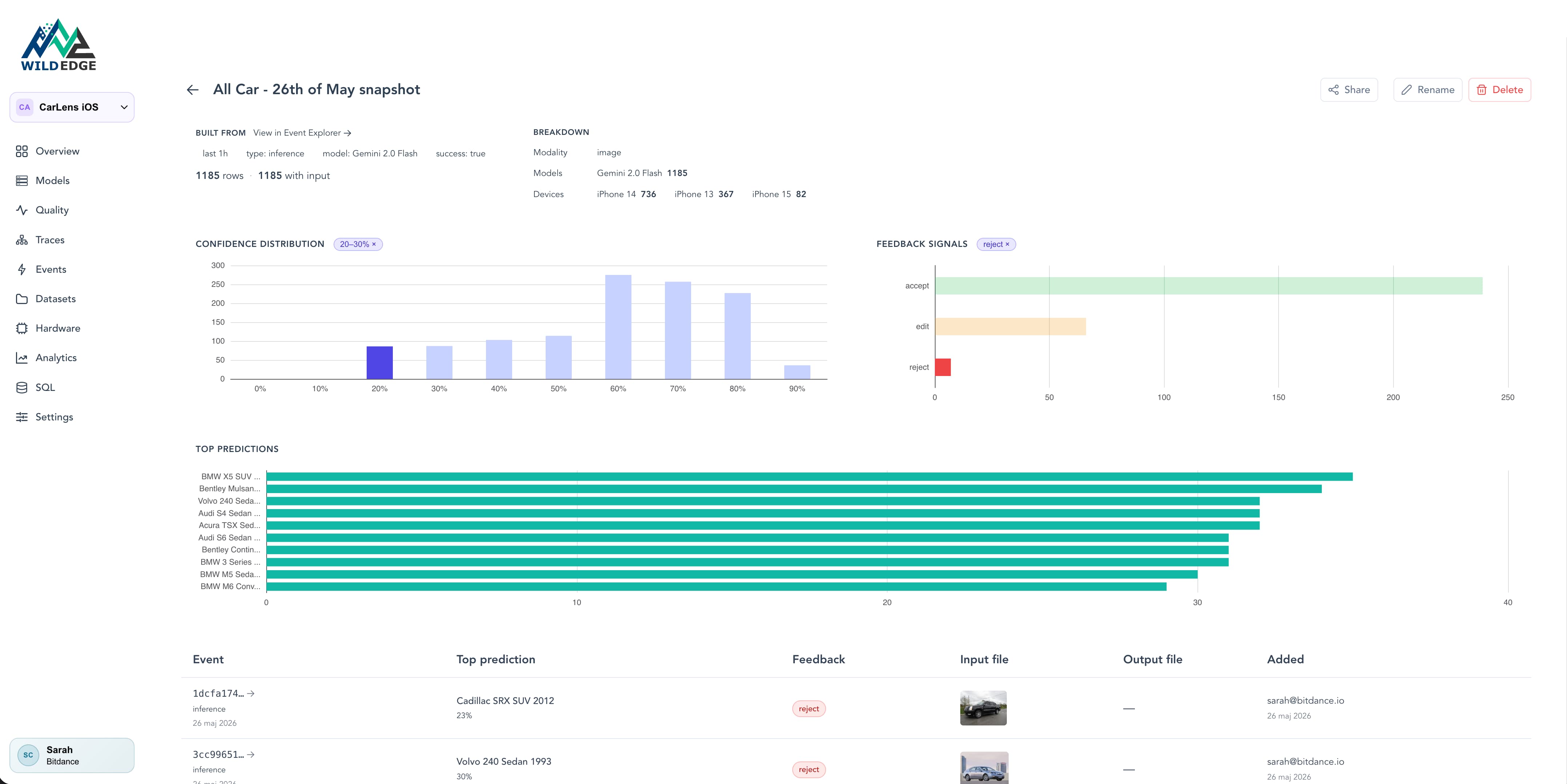The image size is (1567, 784).
Task: Click the Bentley Mulsan... prediction bar
Action: point(794,489)
